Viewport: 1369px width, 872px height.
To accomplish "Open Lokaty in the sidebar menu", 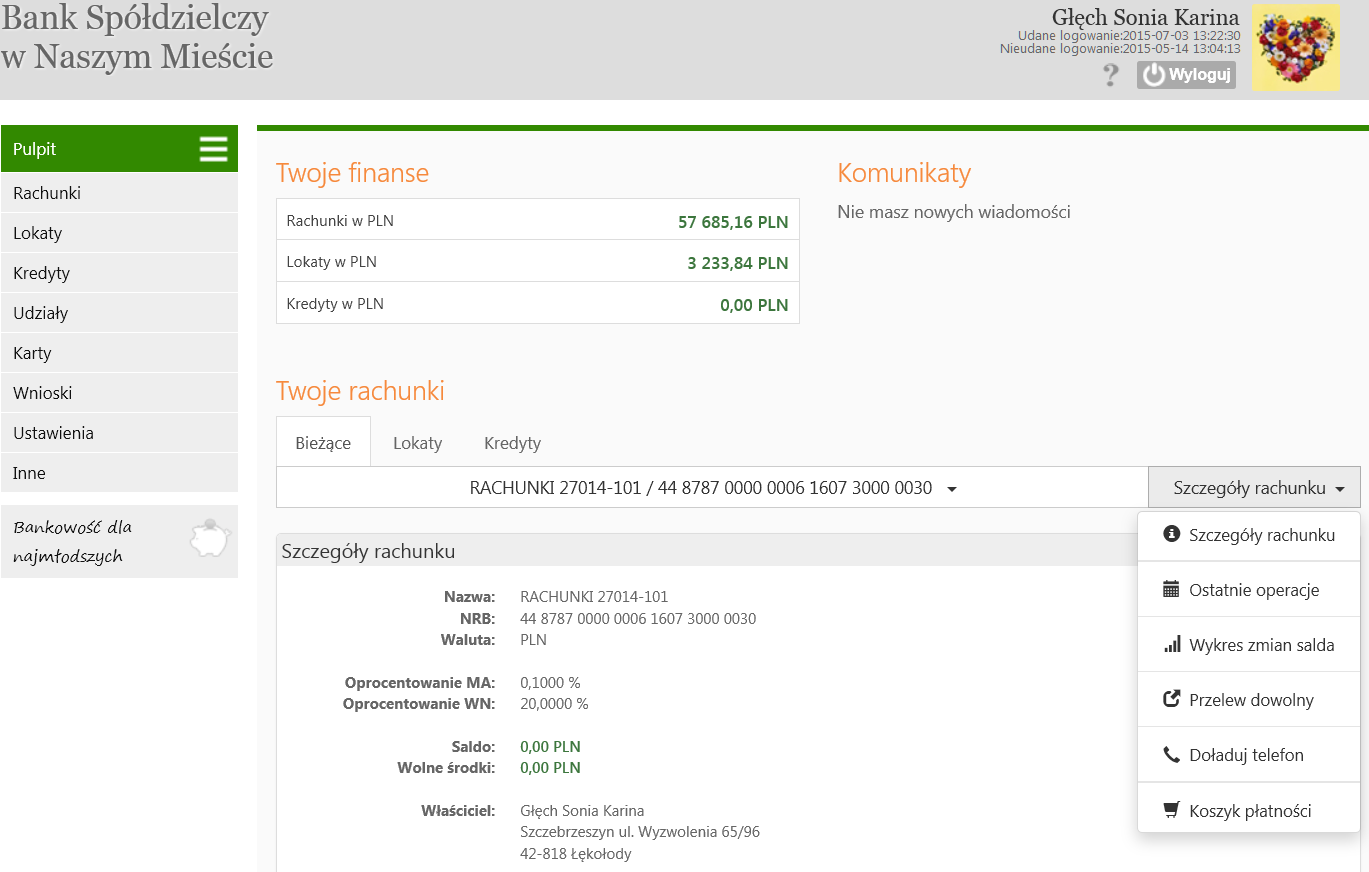I will 120,233.
